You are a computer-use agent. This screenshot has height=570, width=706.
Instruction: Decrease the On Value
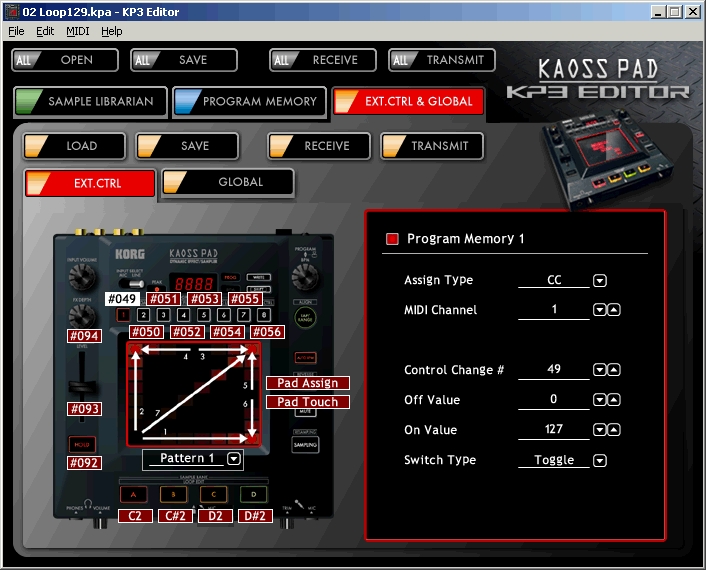click(599, 430)
